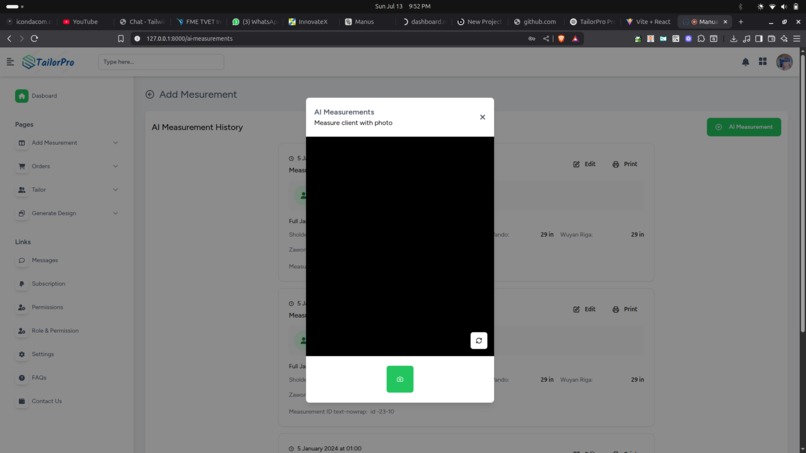Expand Add Mesurement sidebar menu

[x=67, y=142]
